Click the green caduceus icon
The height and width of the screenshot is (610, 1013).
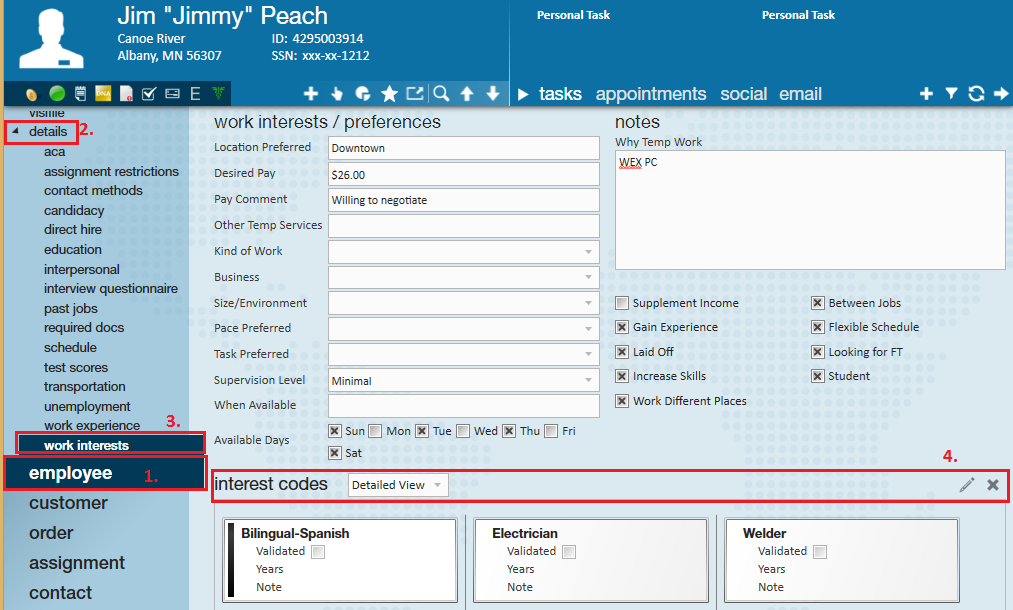(x=218, y=94)
